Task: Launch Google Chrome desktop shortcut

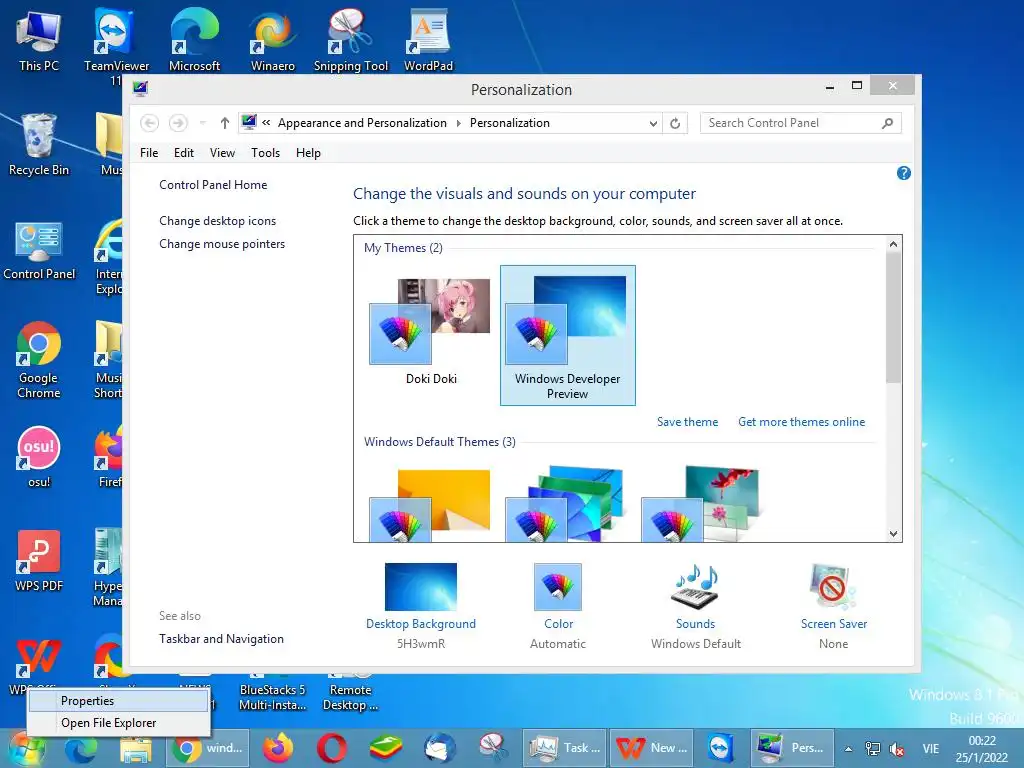Action: 39,359
